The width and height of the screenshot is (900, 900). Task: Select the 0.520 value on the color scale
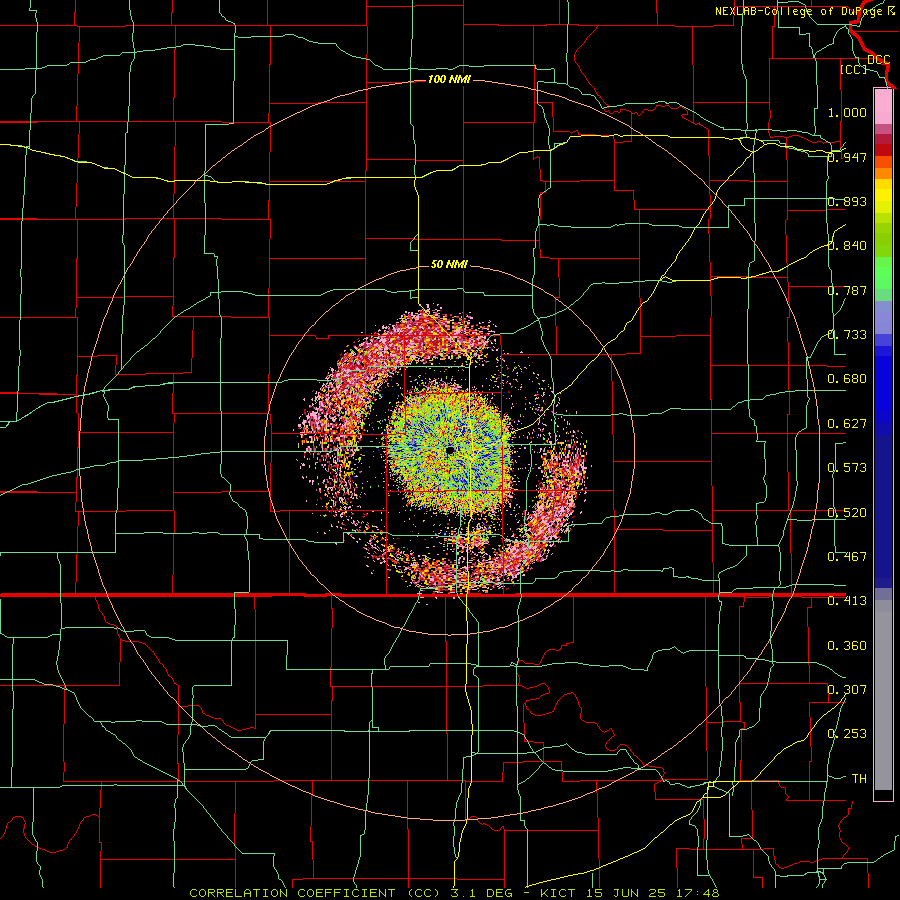click(847, 513)
